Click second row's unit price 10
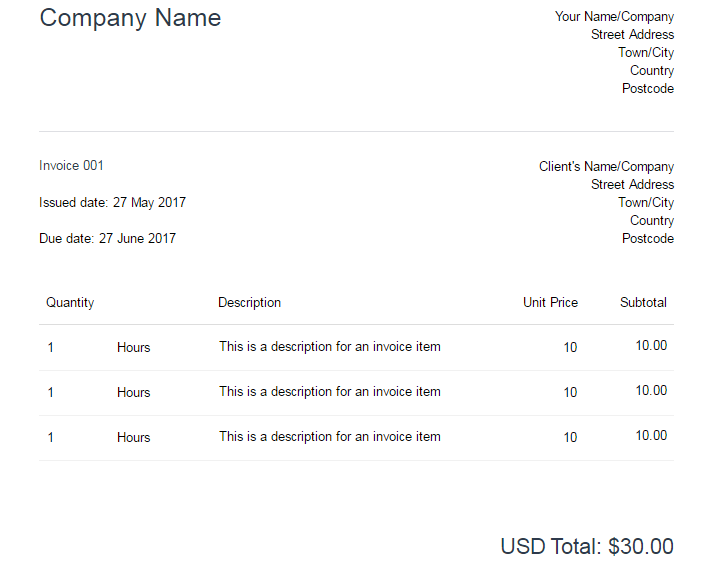 [570, 392]
